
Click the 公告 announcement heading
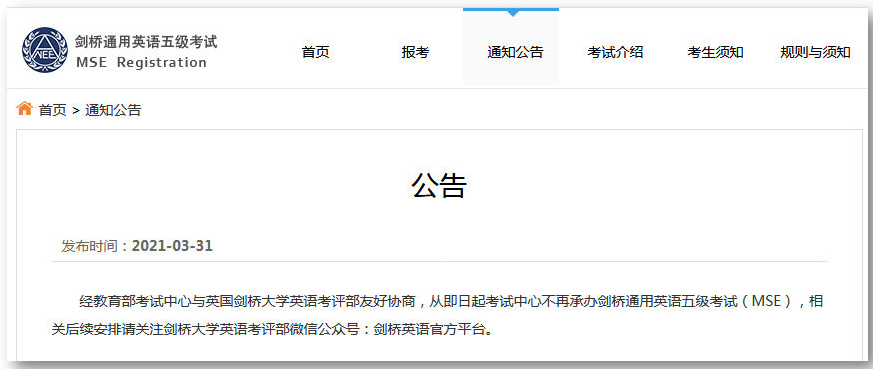[439, 185]
